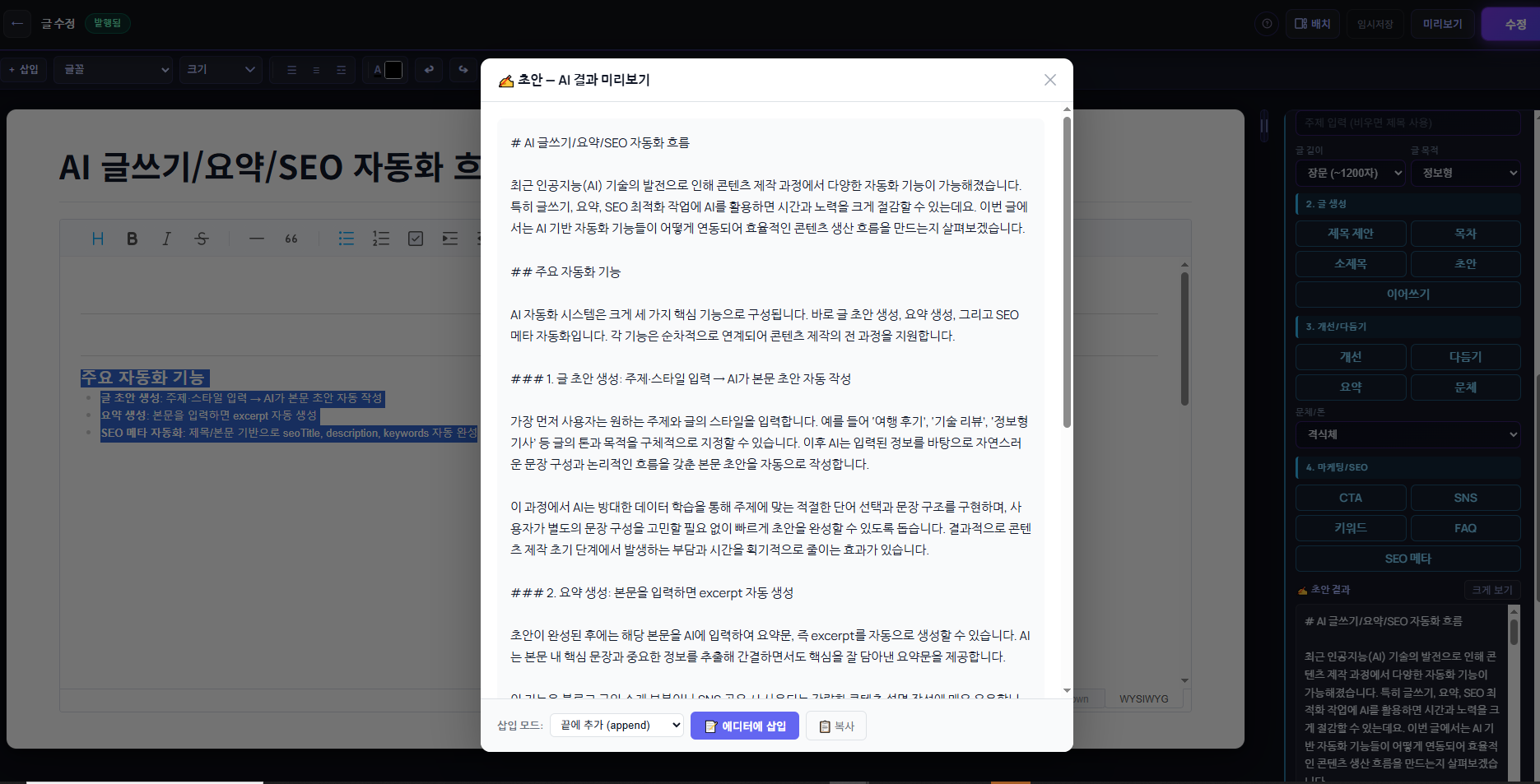Open the + 삽입 insert menu
Screen dimensions: 1540x784
[24, 70]
